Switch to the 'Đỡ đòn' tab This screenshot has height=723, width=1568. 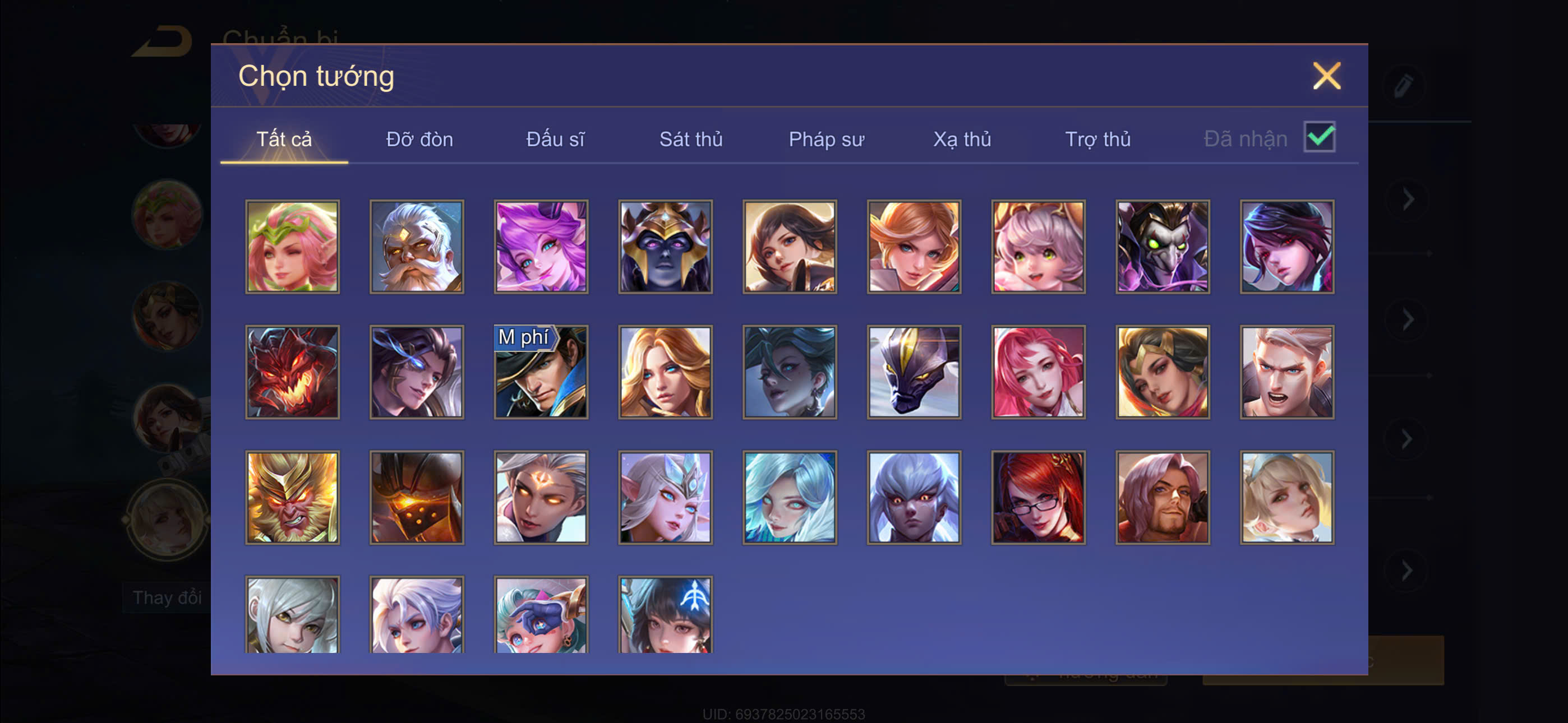[419, 140]
